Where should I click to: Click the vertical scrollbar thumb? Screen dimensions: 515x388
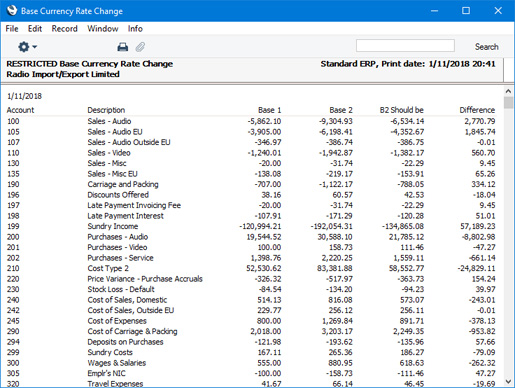pyautogui.click(x=508, y=103)
